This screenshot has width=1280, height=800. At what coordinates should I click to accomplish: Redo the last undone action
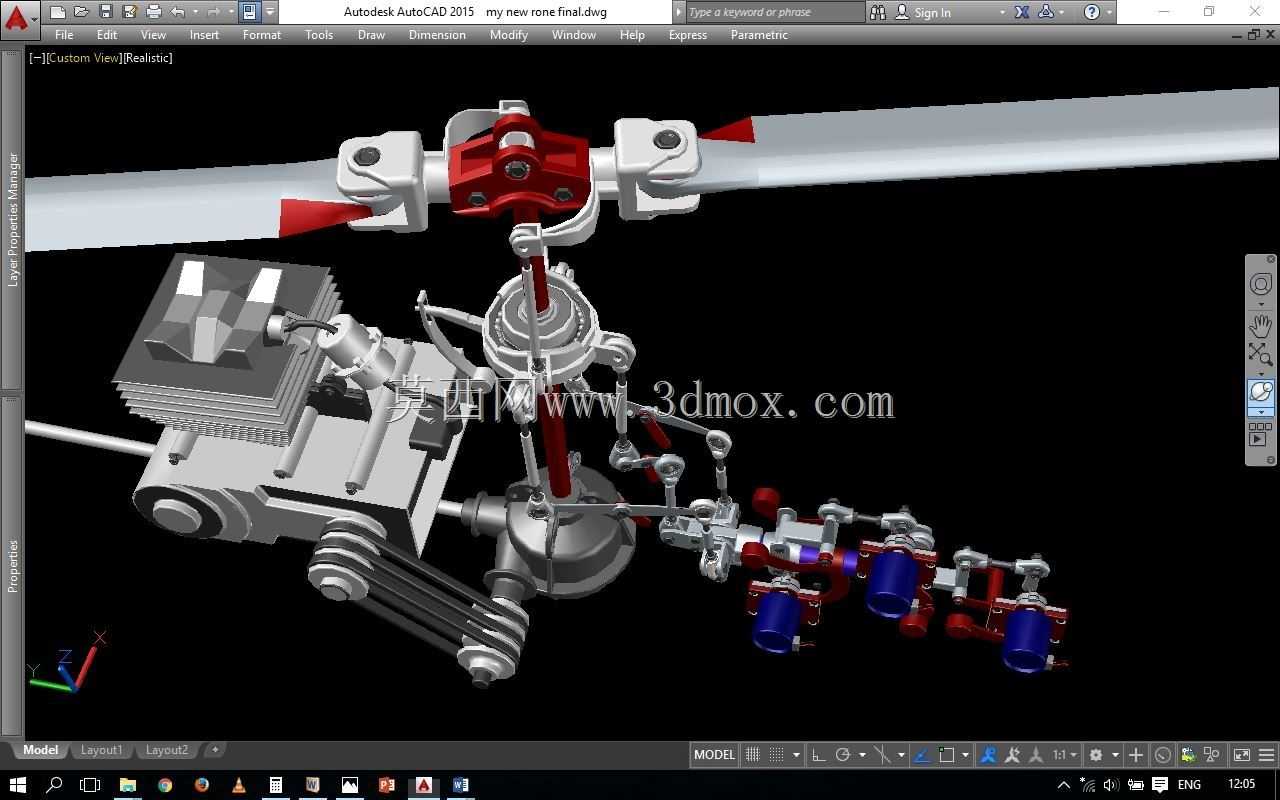pos(212,12)
